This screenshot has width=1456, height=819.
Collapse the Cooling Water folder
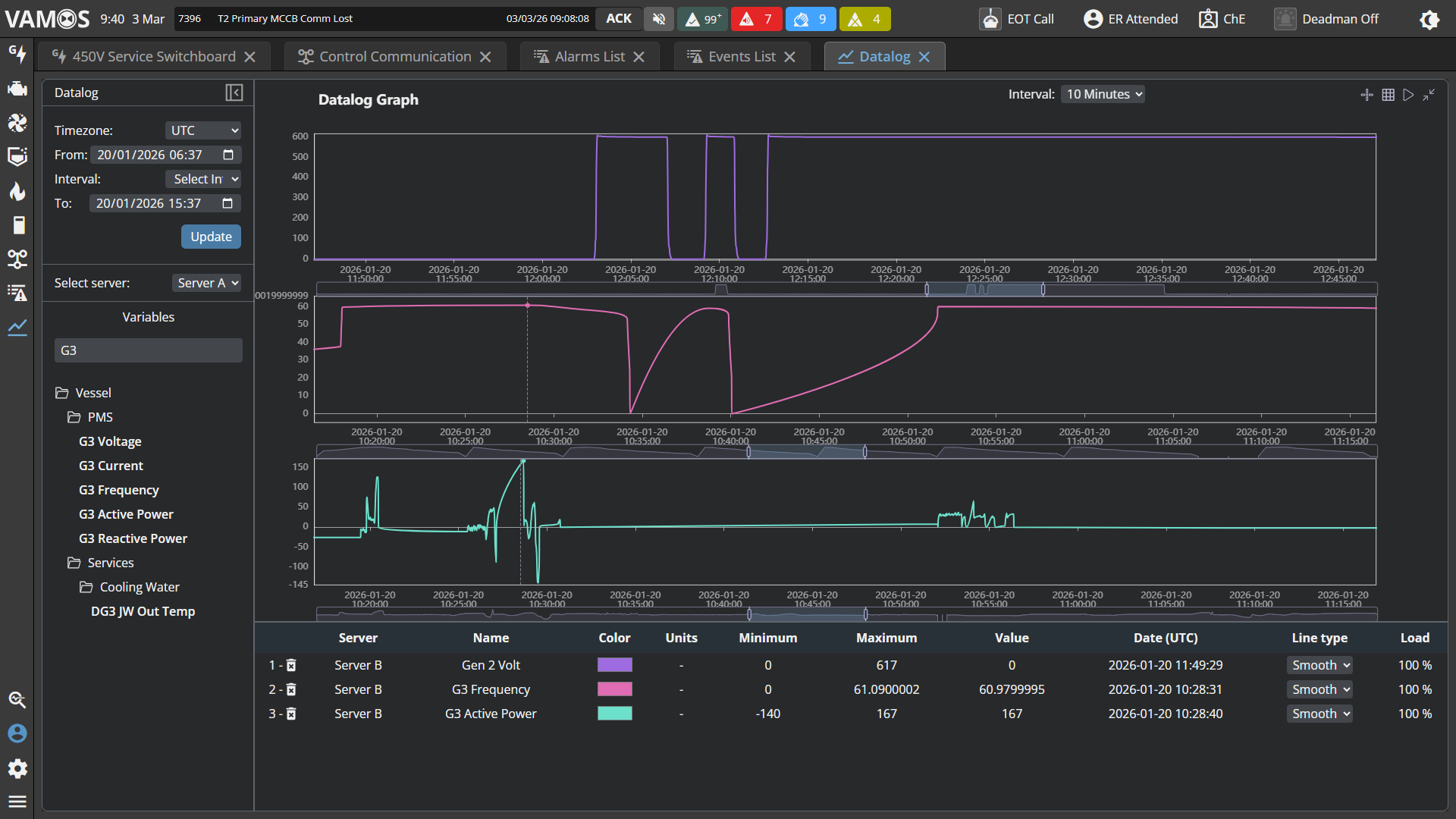pyautogui.click(x=86, y=587)
